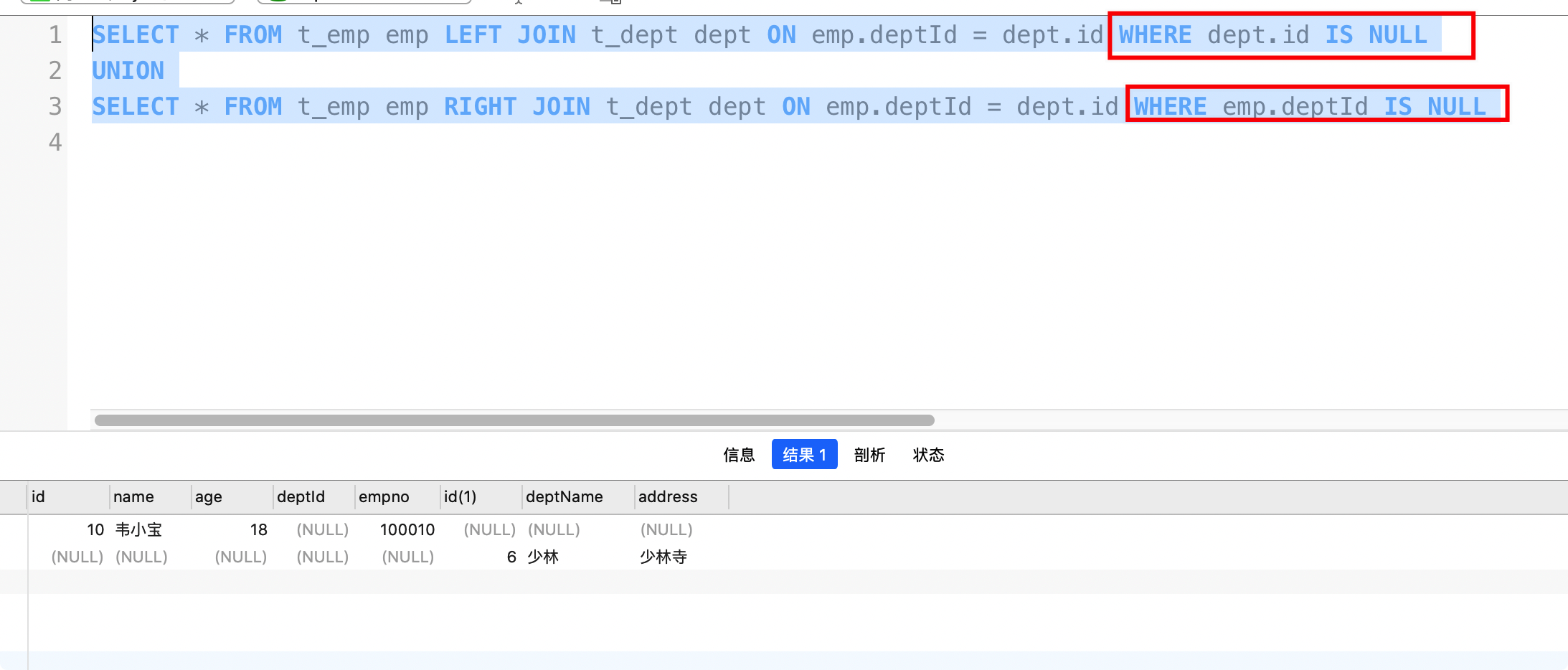Switch to the 信息 tab
This screenshot has height=670, width=1568.
coord(739,454)
